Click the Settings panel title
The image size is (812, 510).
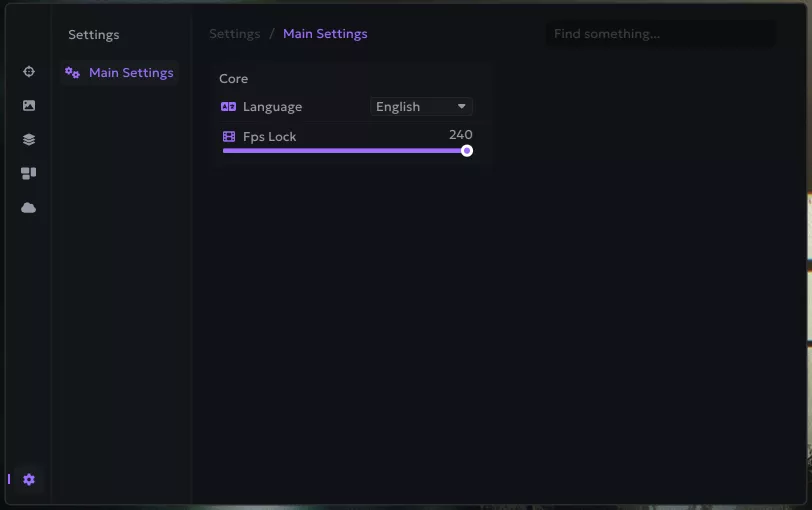coord(94,35)
